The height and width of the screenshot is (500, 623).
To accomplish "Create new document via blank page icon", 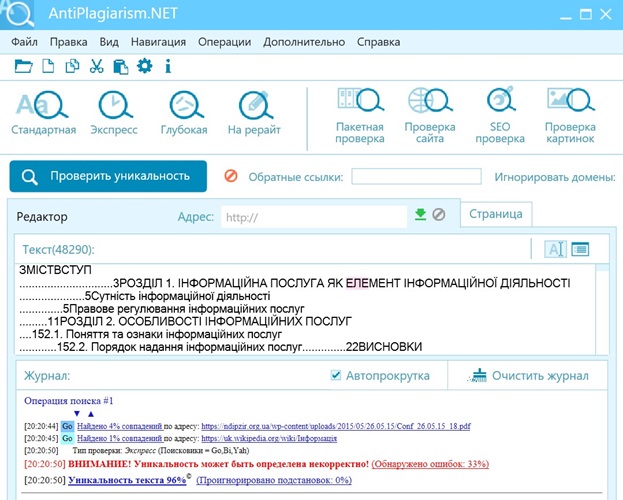I will 48,66.
